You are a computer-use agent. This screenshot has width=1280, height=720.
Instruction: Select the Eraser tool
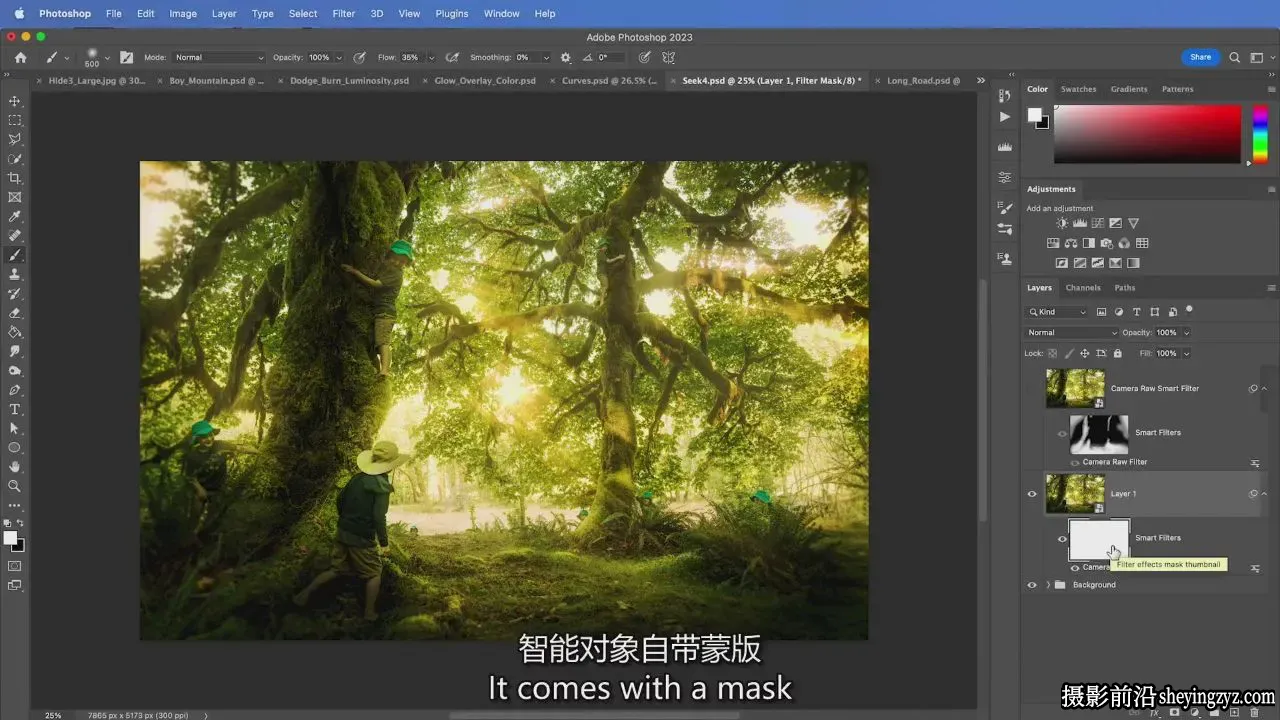point(15,313)
